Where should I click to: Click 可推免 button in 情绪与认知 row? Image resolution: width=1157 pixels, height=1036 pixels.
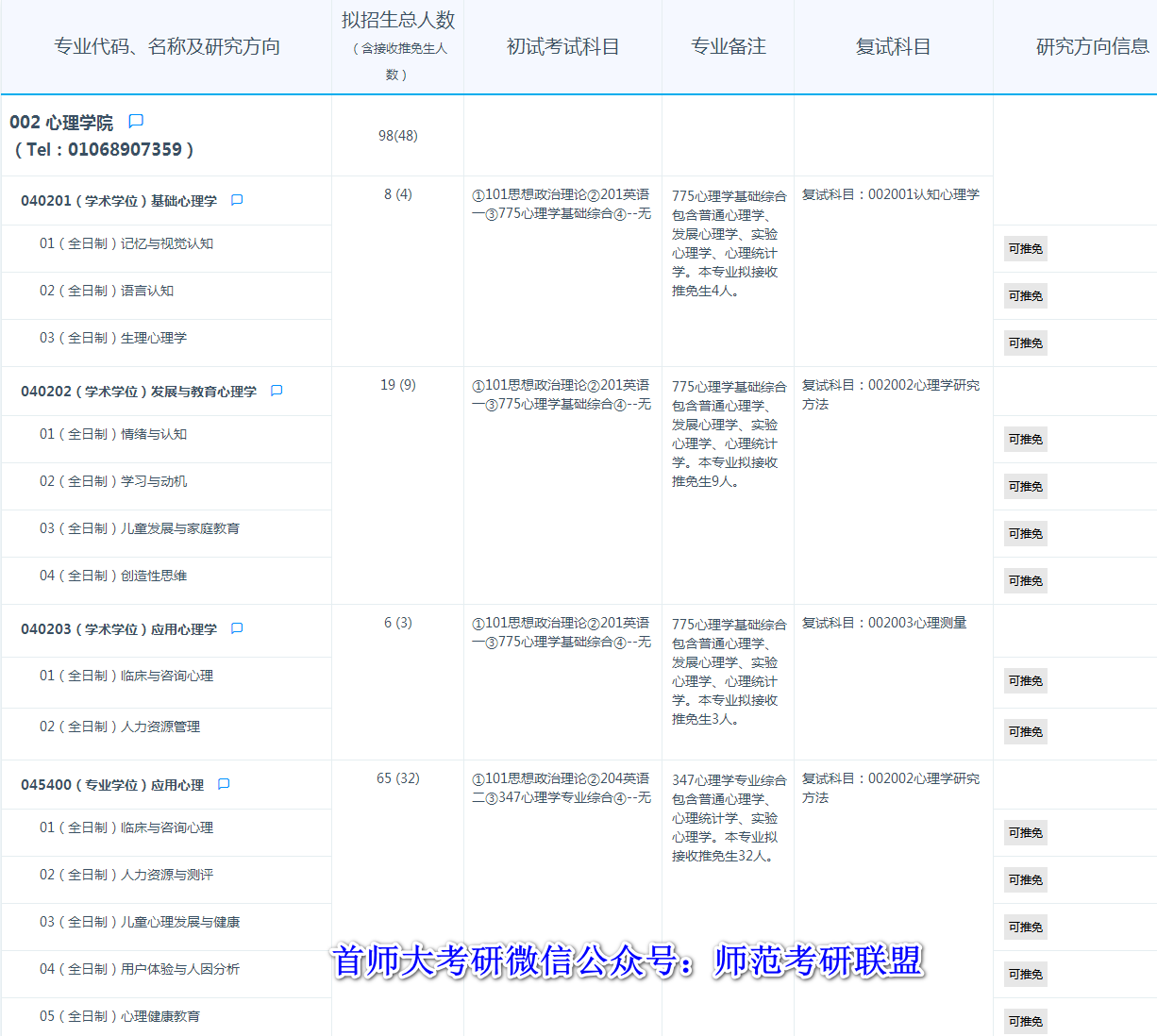tap(1025, 440)
